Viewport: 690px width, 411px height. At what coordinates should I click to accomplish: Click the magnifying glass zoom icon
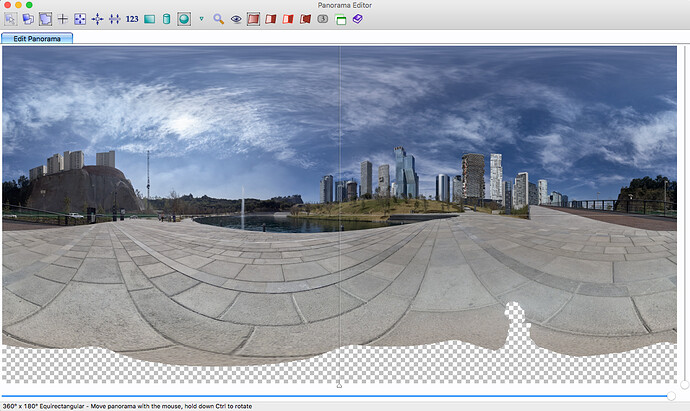pos(219,19)
